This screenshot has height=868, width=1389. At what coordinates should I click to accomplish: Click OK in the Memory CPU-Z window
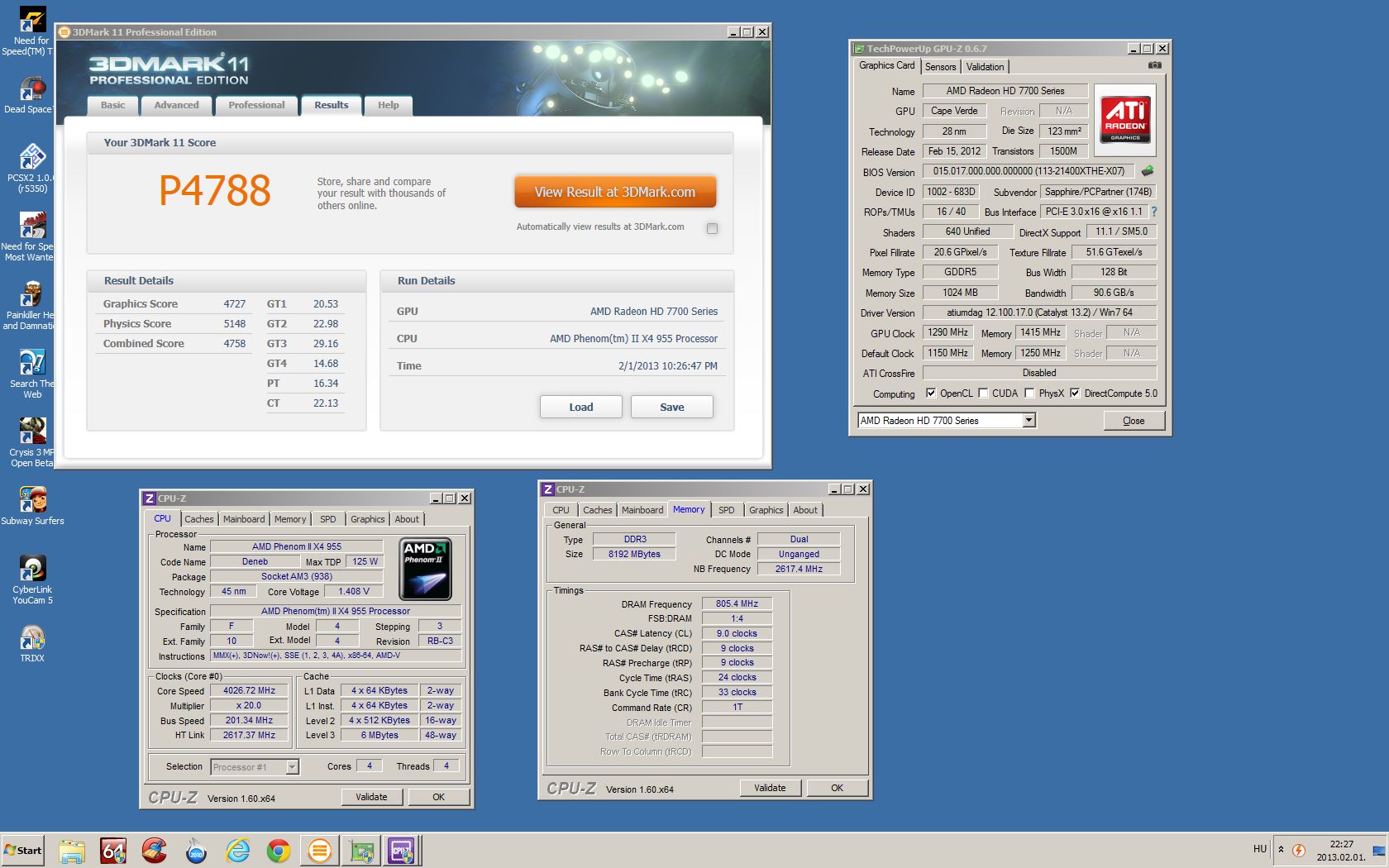[x=837, y=788]
